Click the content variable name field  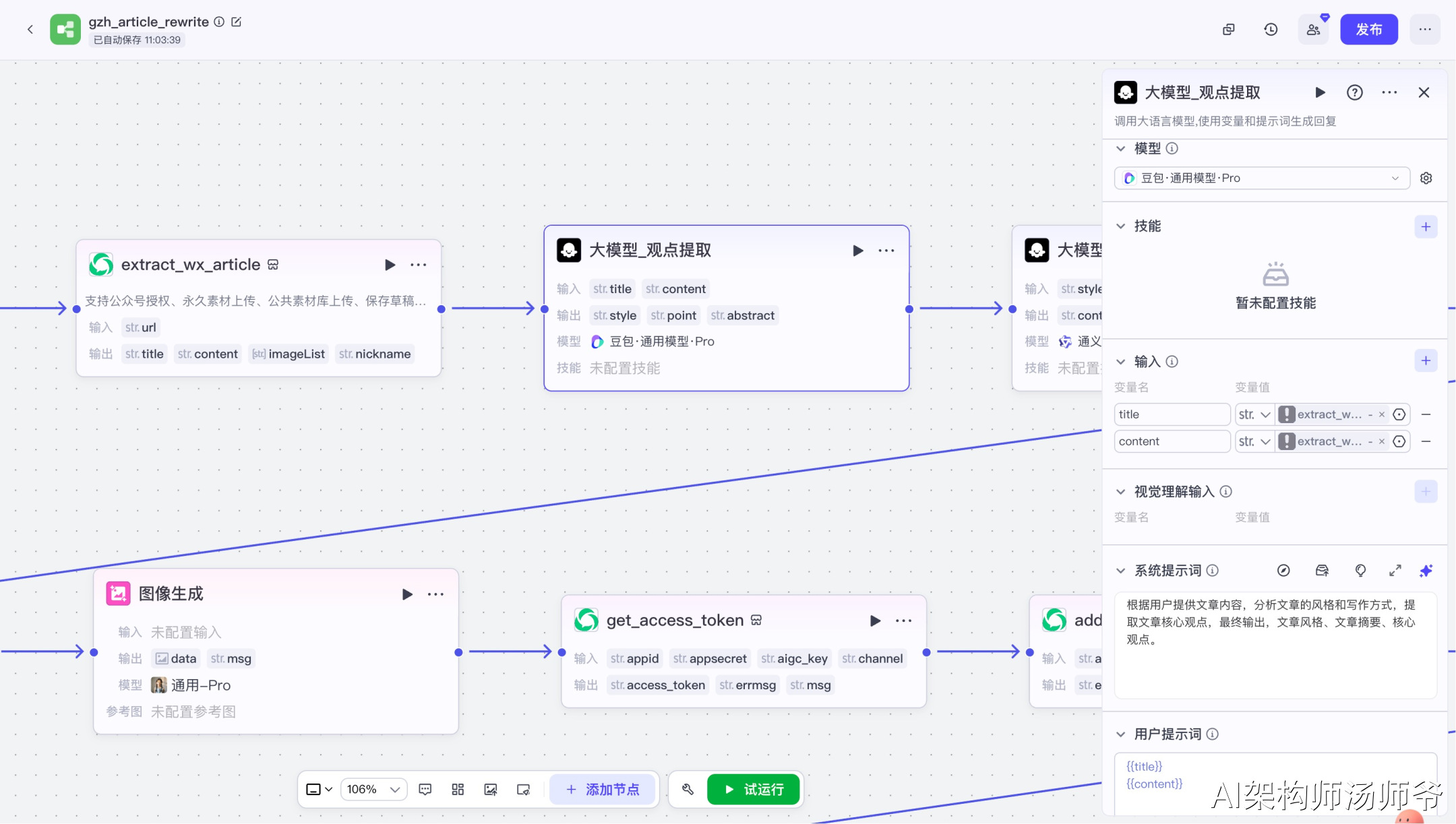(1172, 441)
